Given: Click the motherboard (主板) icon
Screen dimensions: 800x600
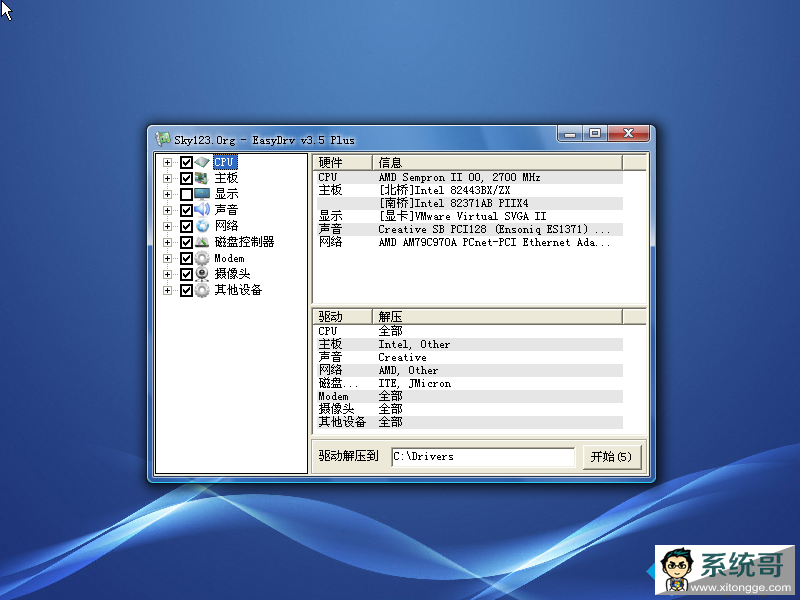Looking at the screenshot, I should click(x=202, y=178).
